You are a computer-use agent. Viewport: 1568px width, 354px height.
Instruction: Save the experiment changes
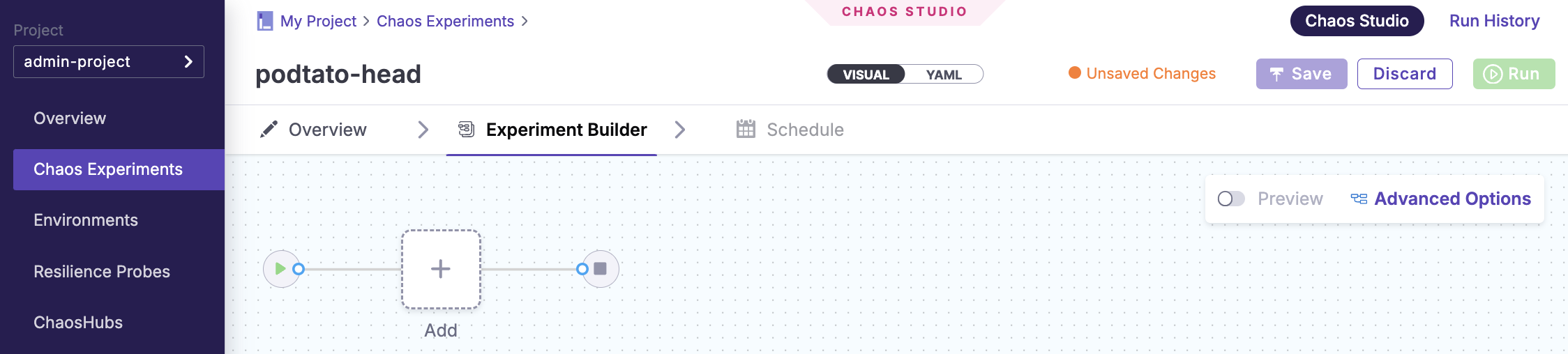(1301, 74)
